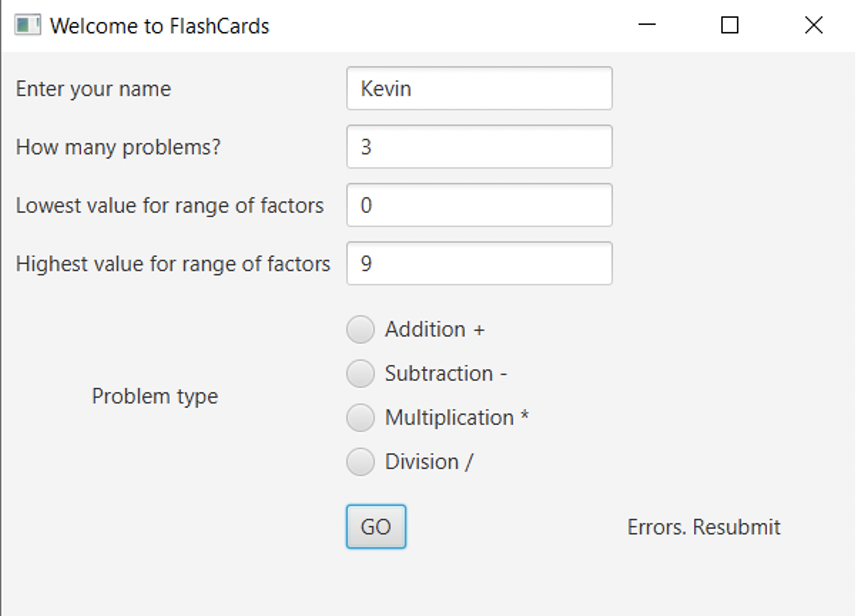Click the name field containing Kevin
This screenshot has width=856, height=616.
pyautogui.click(x=479, y=89)
